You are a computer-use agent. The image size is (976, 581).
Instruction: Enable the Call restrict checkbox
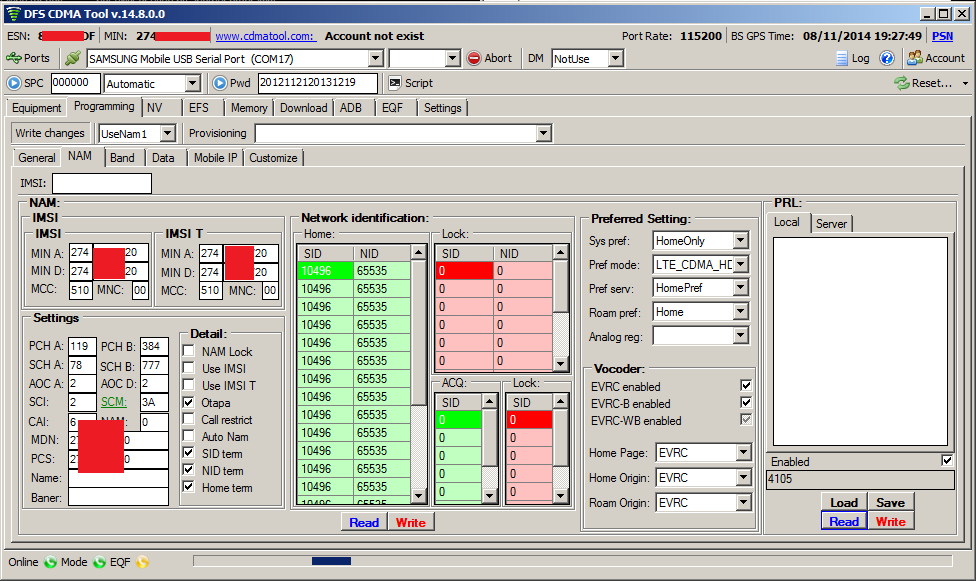click(x=189, y=419)
